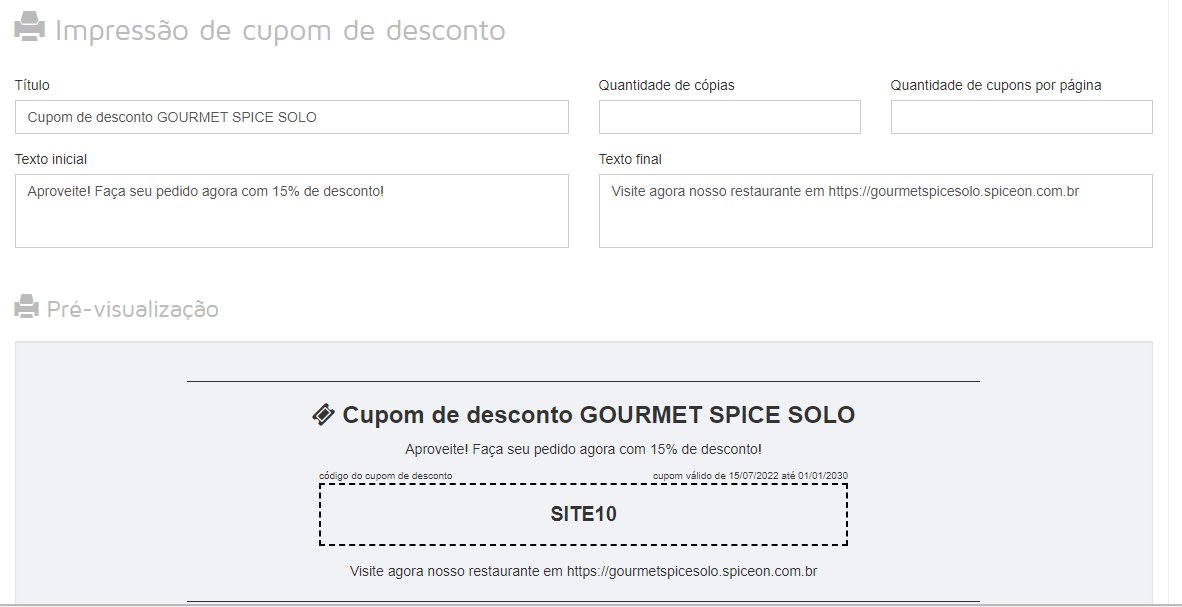
Task: Click the SITE10 coupon code box
Action: click(x=583, y=514)
